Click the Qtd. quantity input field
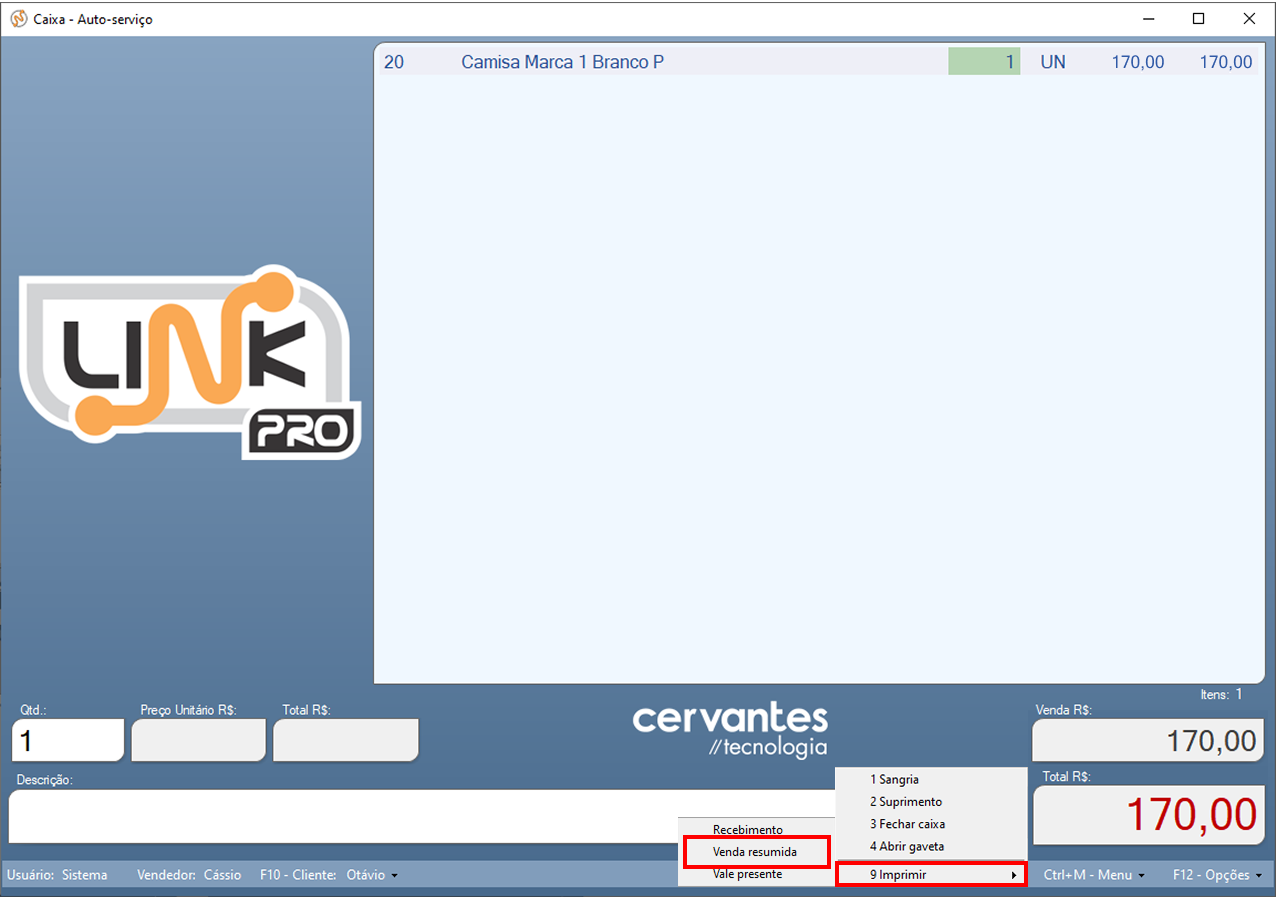 click(x=68, y=740)
